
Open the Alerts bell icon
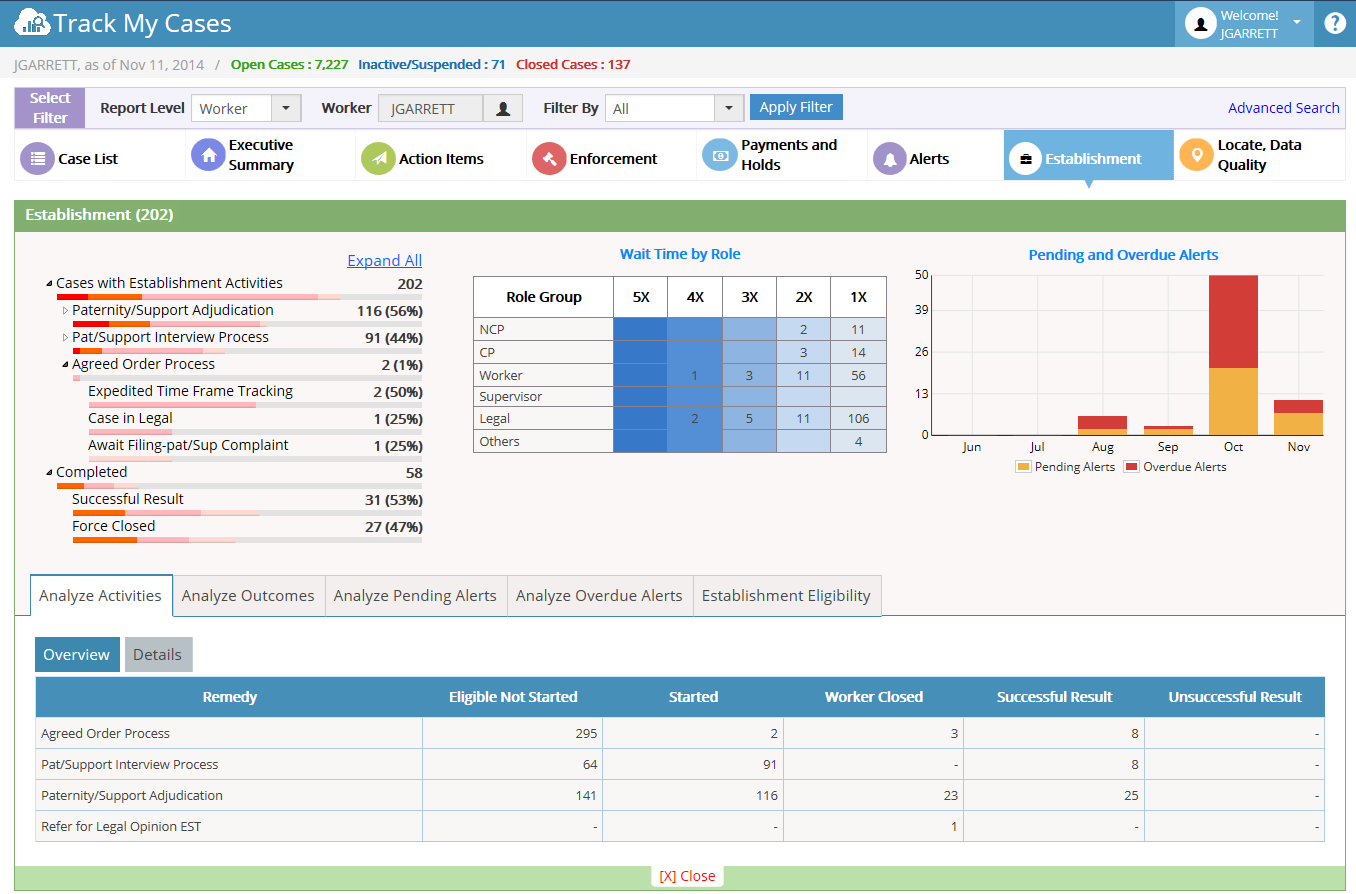point(890,158)
